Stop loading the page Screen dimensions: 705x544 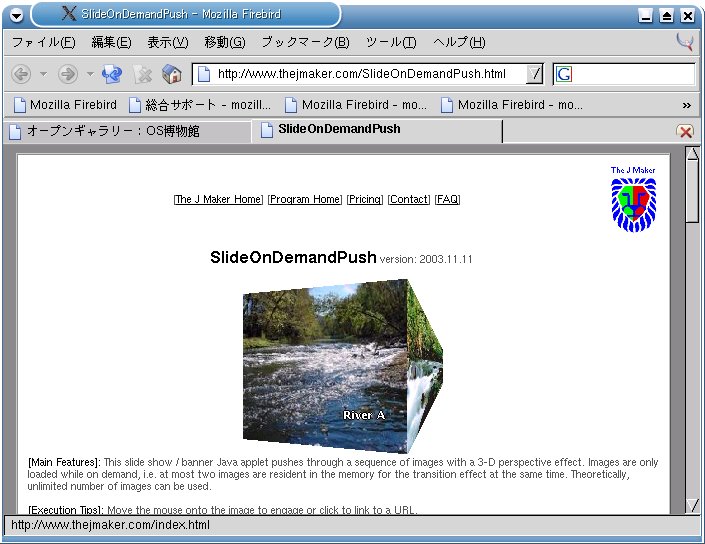[143, 74]
